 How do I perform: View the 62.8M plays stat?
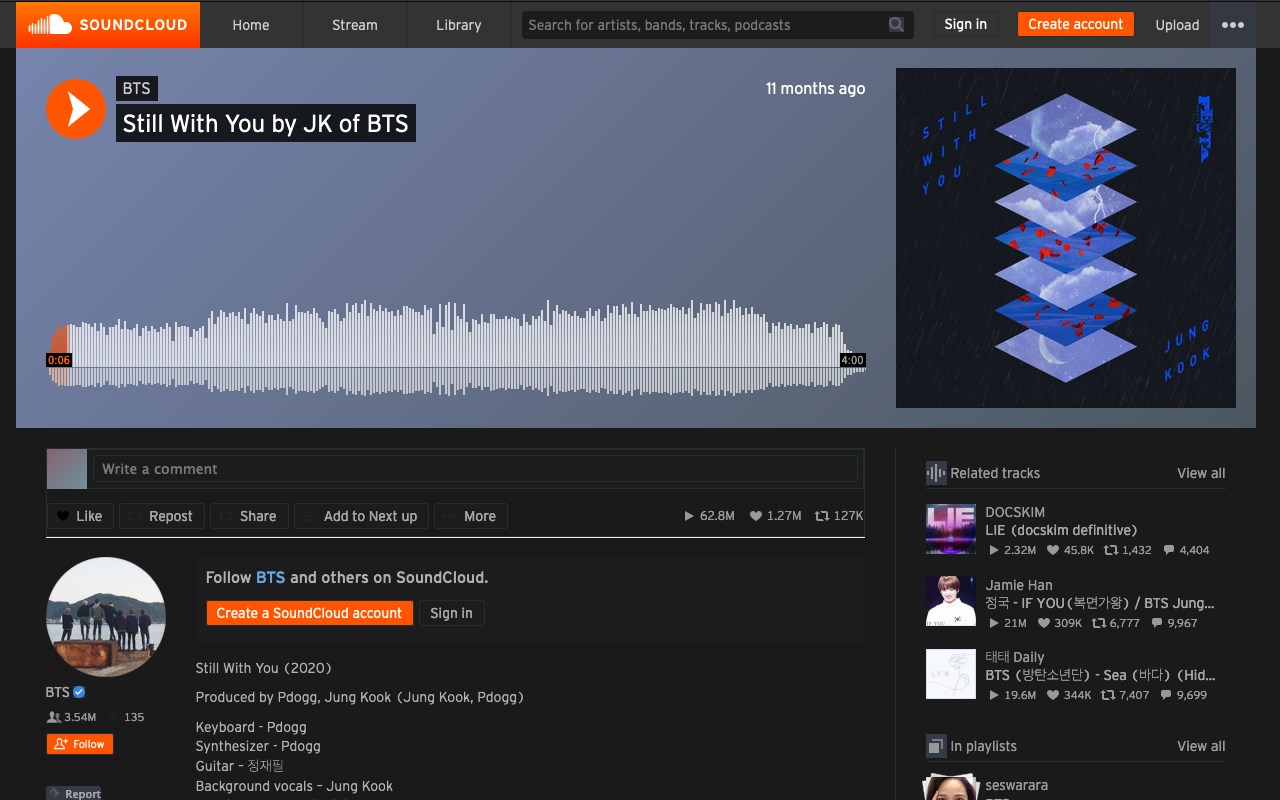(x=709, y=516)
